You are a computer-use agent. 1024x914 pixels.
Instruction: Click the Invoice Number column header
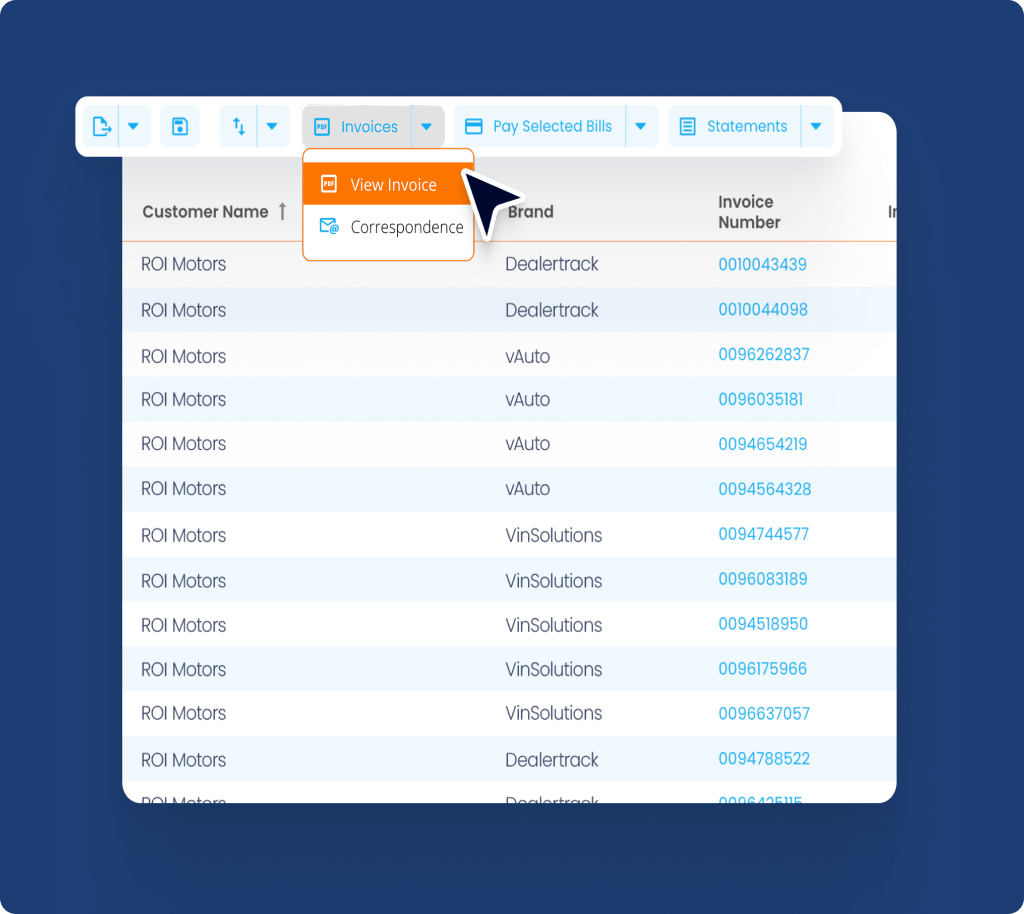click(749, 212)
